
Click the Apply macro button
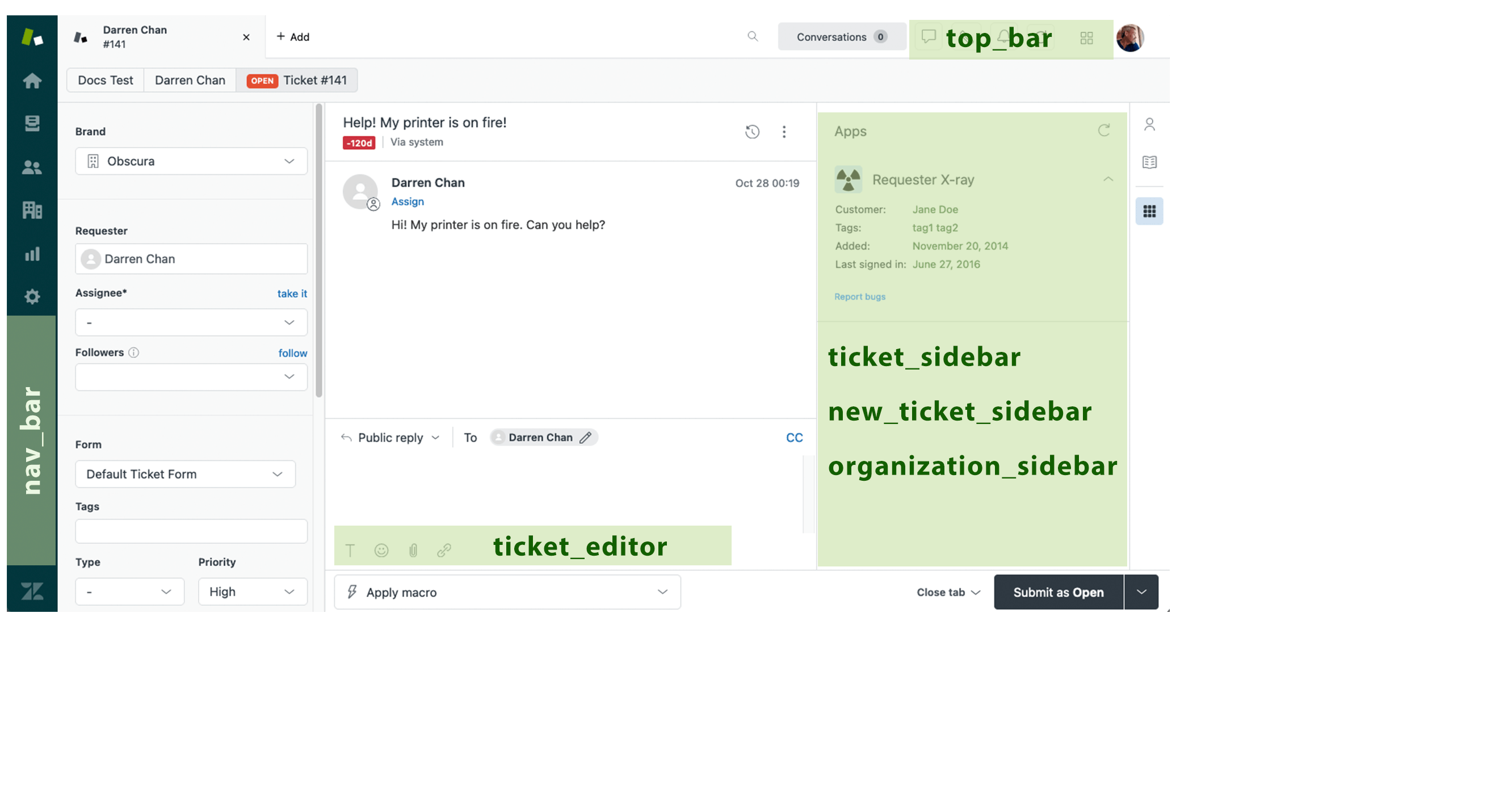click(x=505, y=592)
